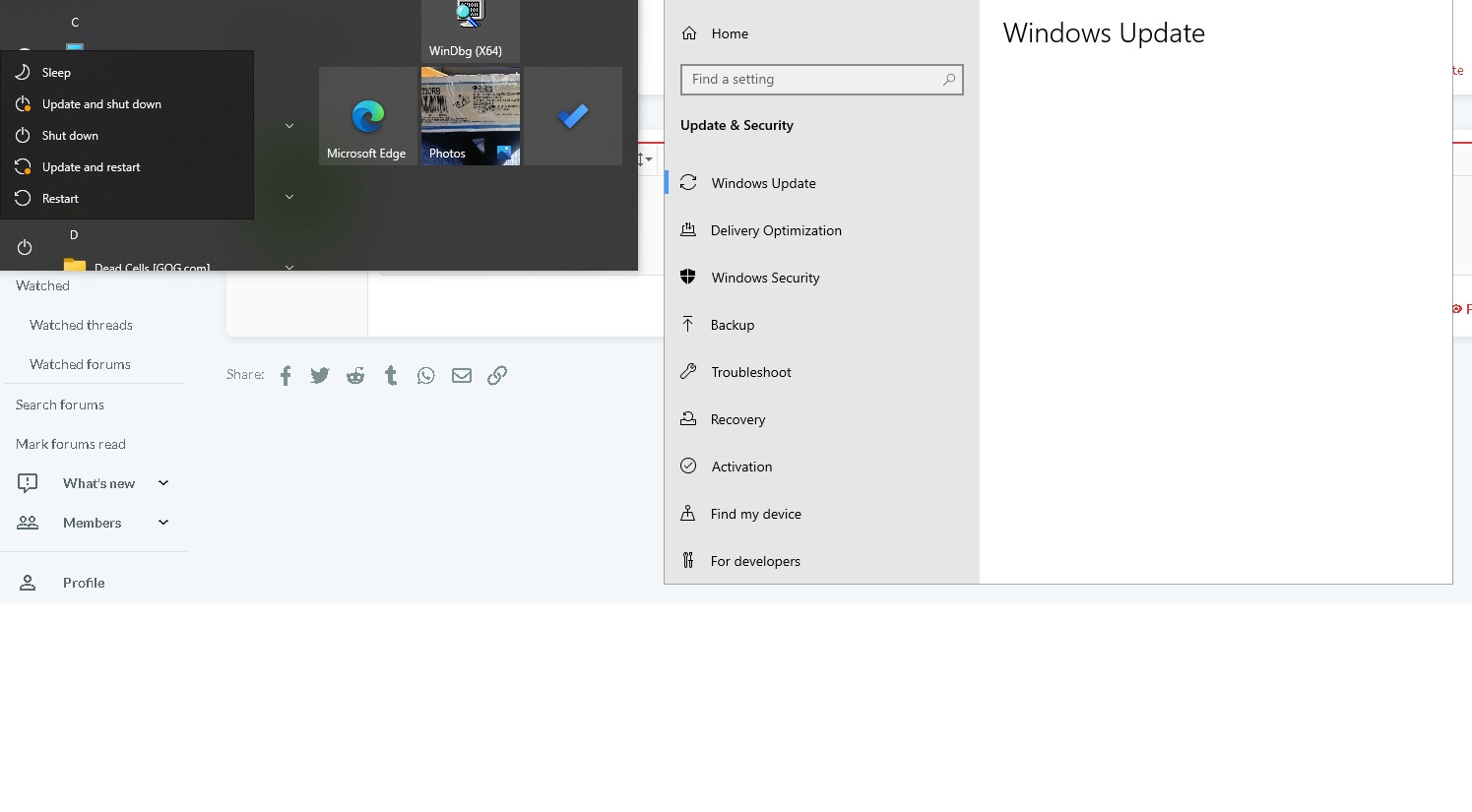Share the thread on Twitter

tap(320, 375)
